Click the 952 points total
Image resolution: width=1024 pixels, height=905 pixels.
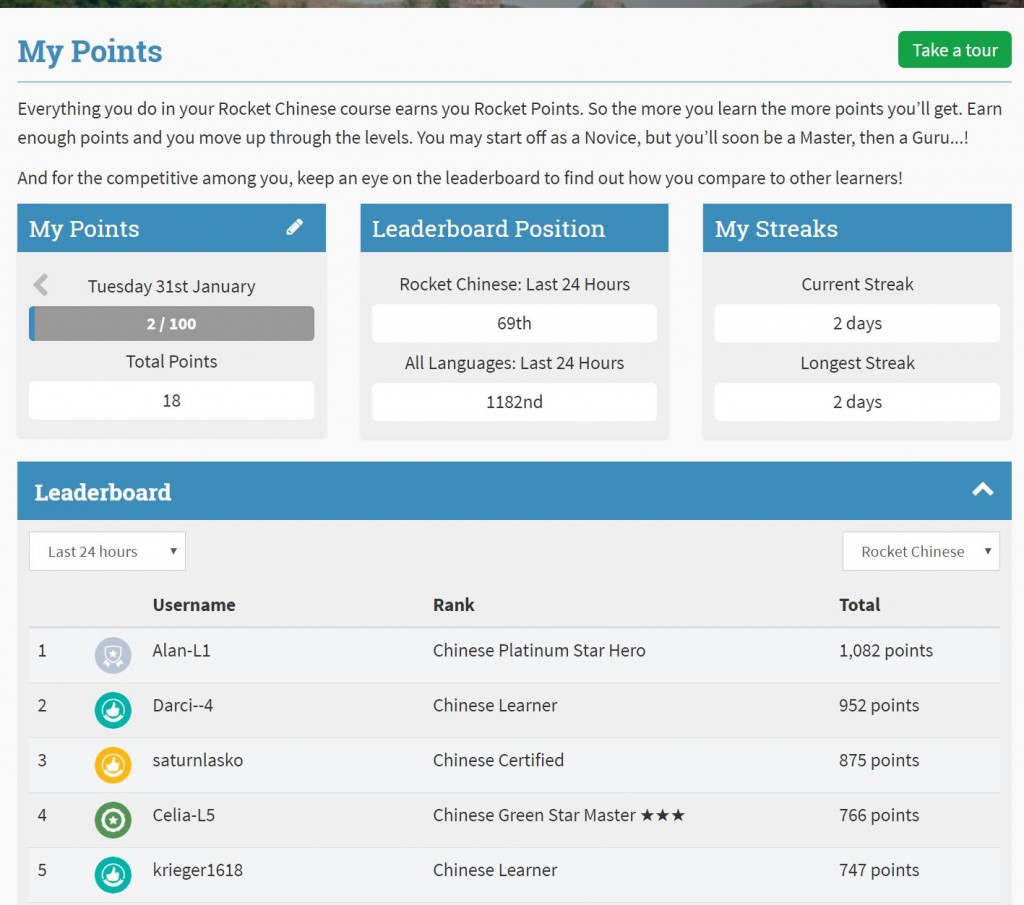[x=879, y=705]
